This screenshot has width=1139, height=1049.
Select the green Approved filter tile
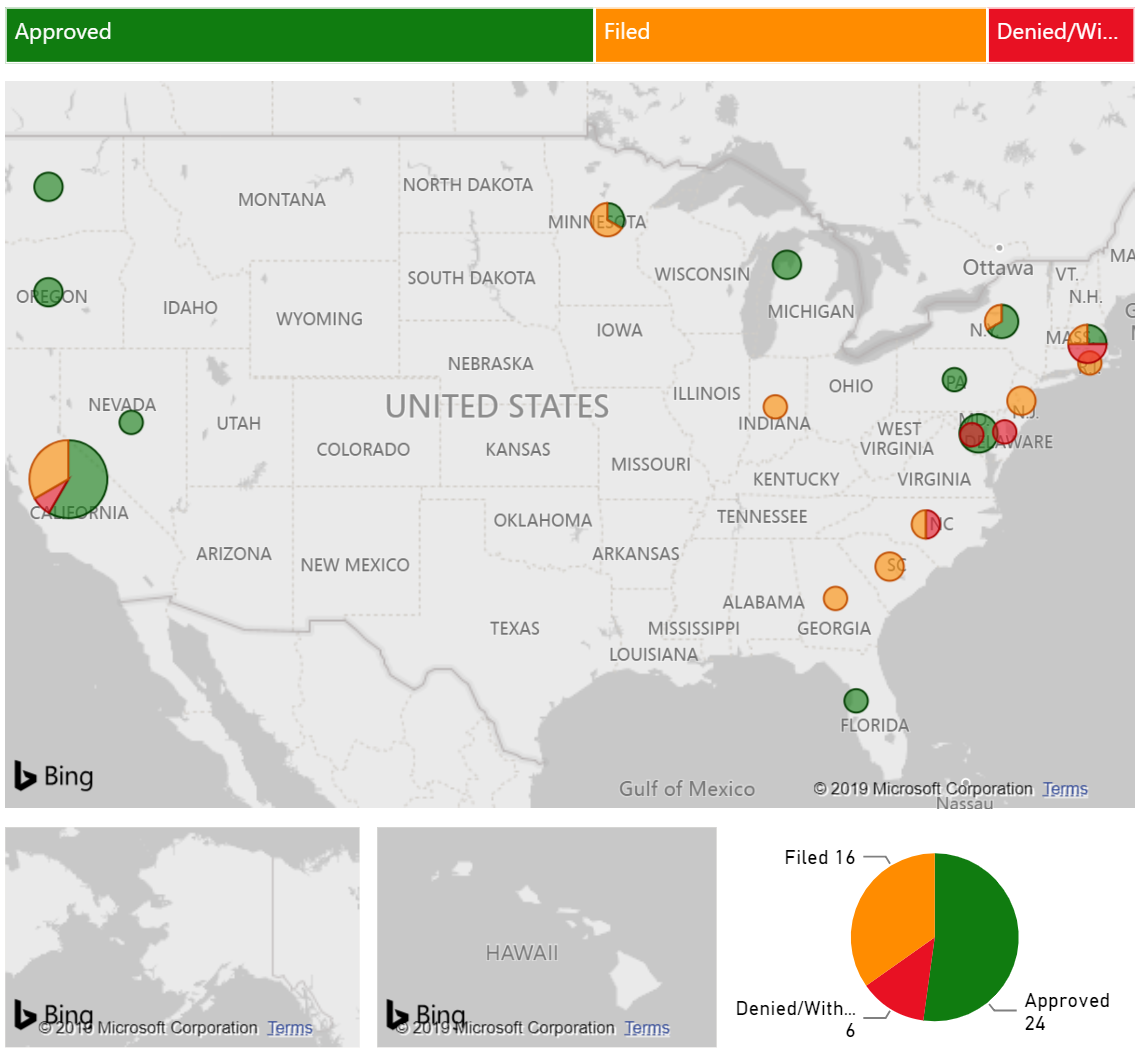pyautogui.click(x=299, y=35)
